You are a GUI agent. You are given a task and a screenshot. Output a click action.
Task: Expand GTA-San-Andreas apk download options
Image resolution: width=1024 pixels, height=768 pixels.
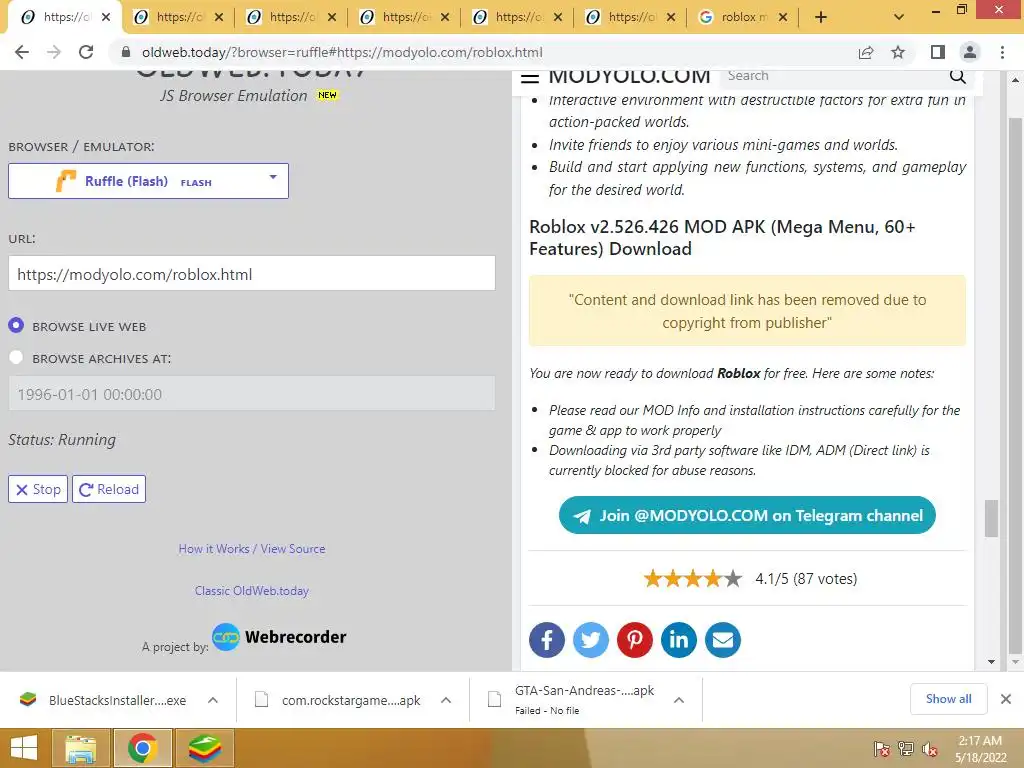679,700
